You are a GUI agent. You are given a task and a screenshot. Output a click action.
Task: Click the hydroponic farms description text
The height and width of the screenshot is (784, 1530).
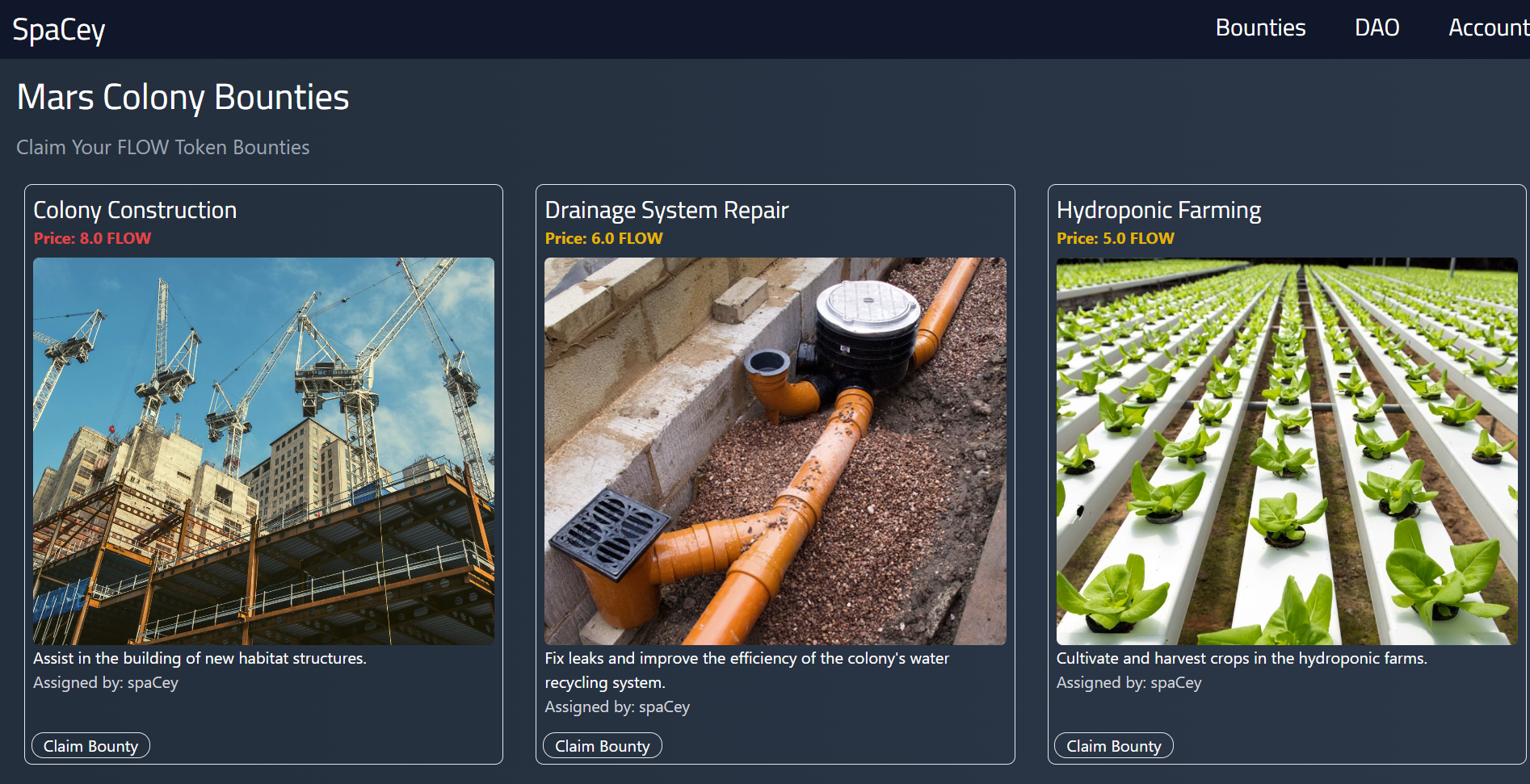pos(1242,658)
